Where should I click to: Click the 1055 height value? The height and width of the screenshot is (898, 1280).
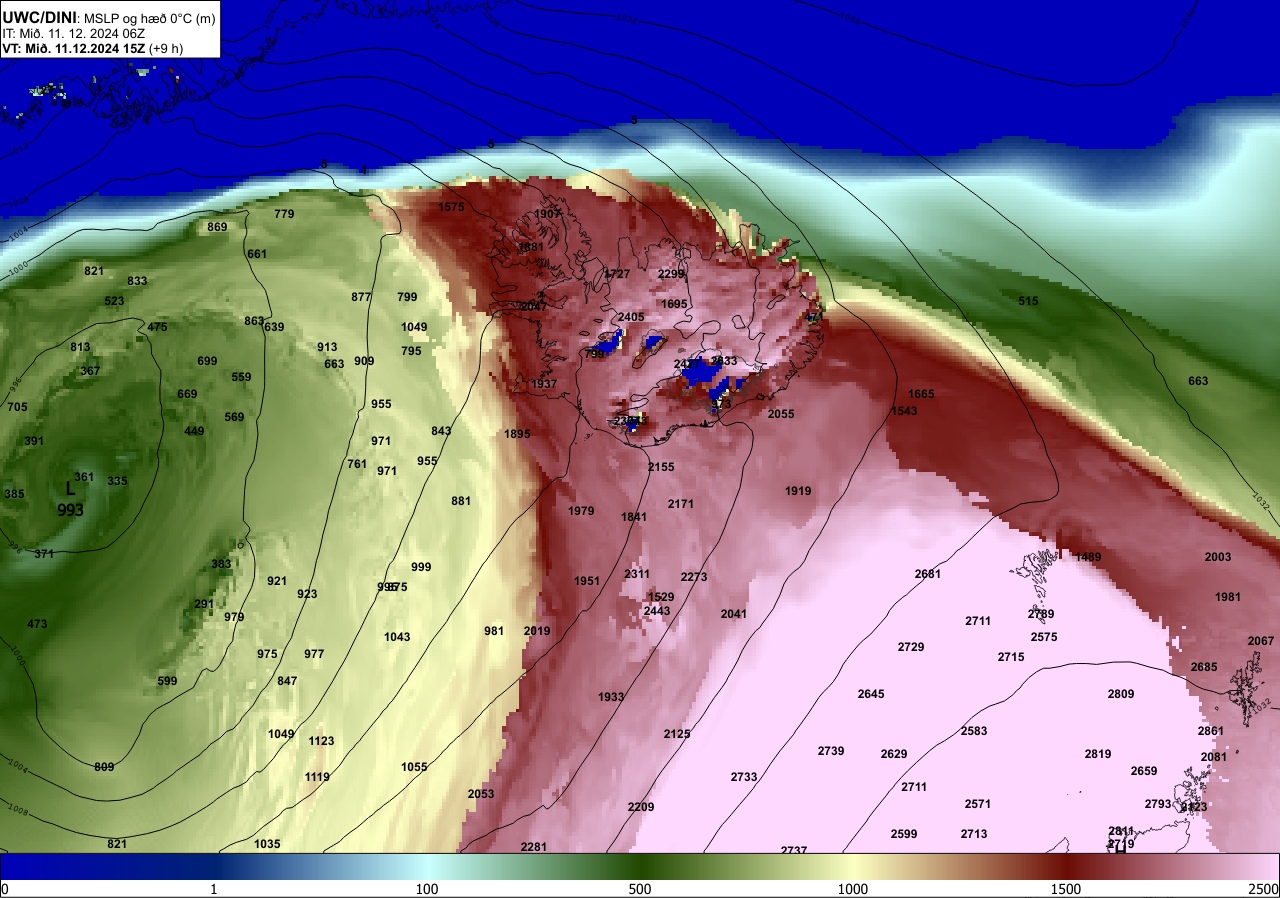[414, 767]
